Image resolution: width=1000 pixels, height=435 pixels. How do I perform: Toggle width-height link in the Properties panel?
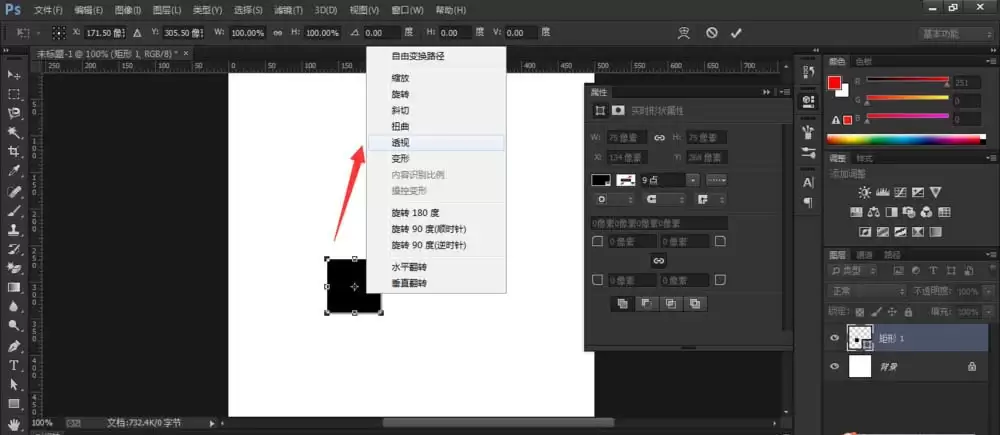(x=659, y=138)
